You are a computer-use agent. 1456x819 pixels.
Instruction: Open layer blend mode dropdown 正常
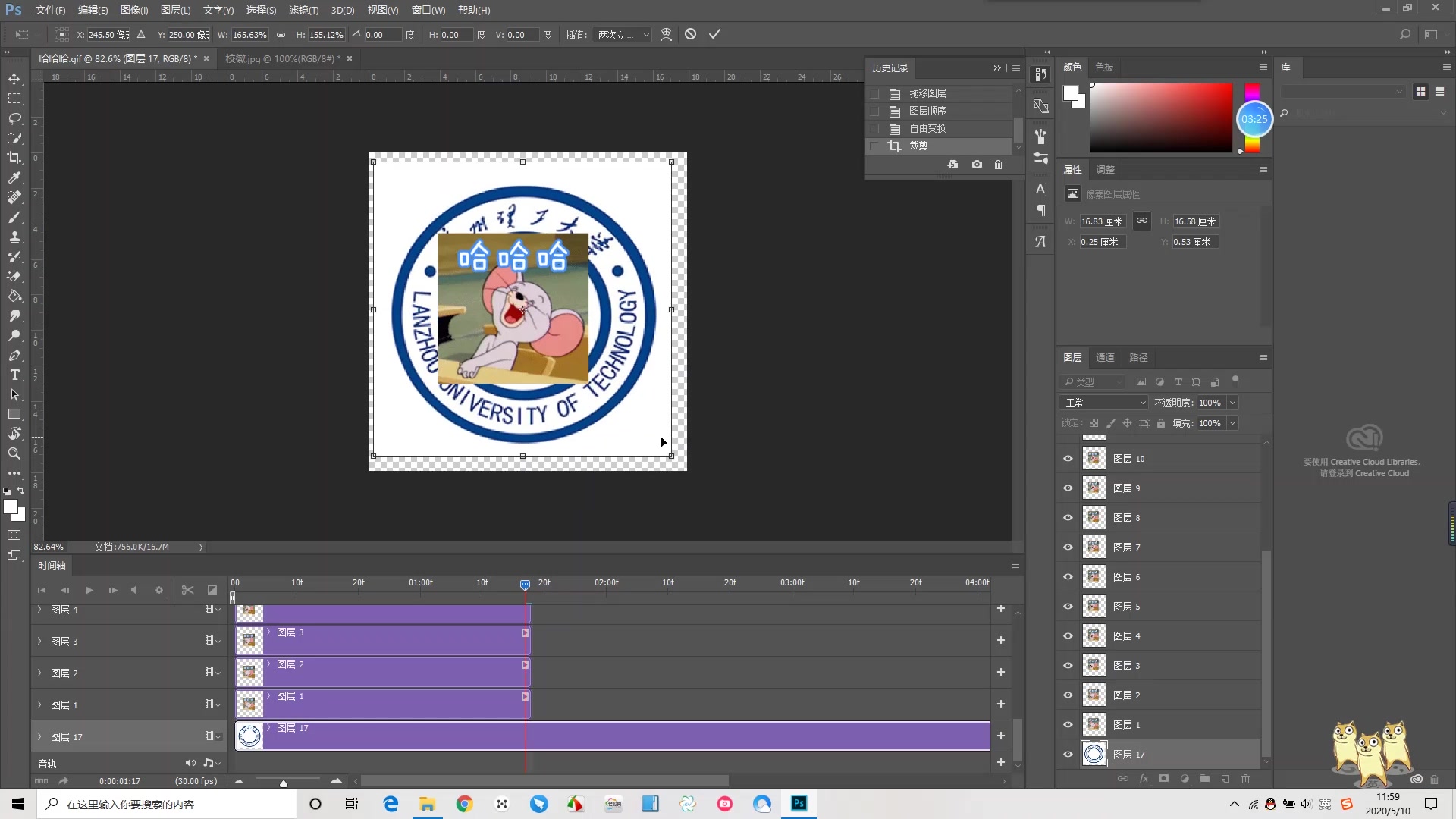point(1104,403)
